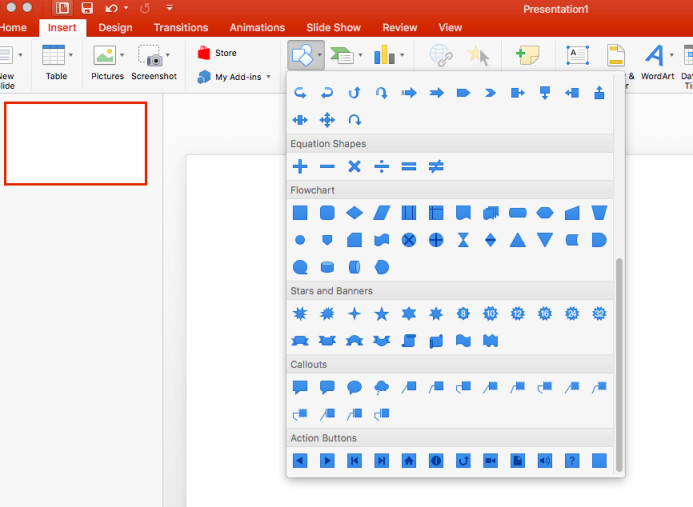Select the 32-Point Star shape
This screenshot has height=507, width=693.
(599, 314)
